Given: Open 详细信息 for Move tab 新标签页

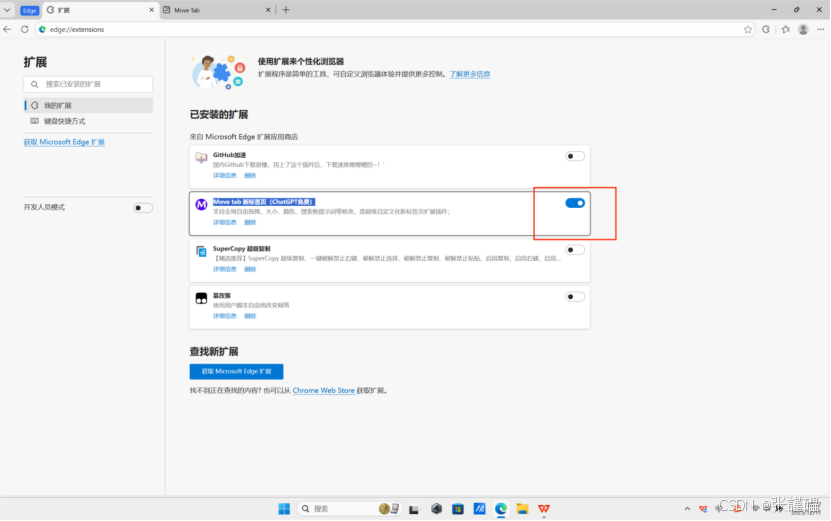Looking at the screenshot, I should click(225, 223).
